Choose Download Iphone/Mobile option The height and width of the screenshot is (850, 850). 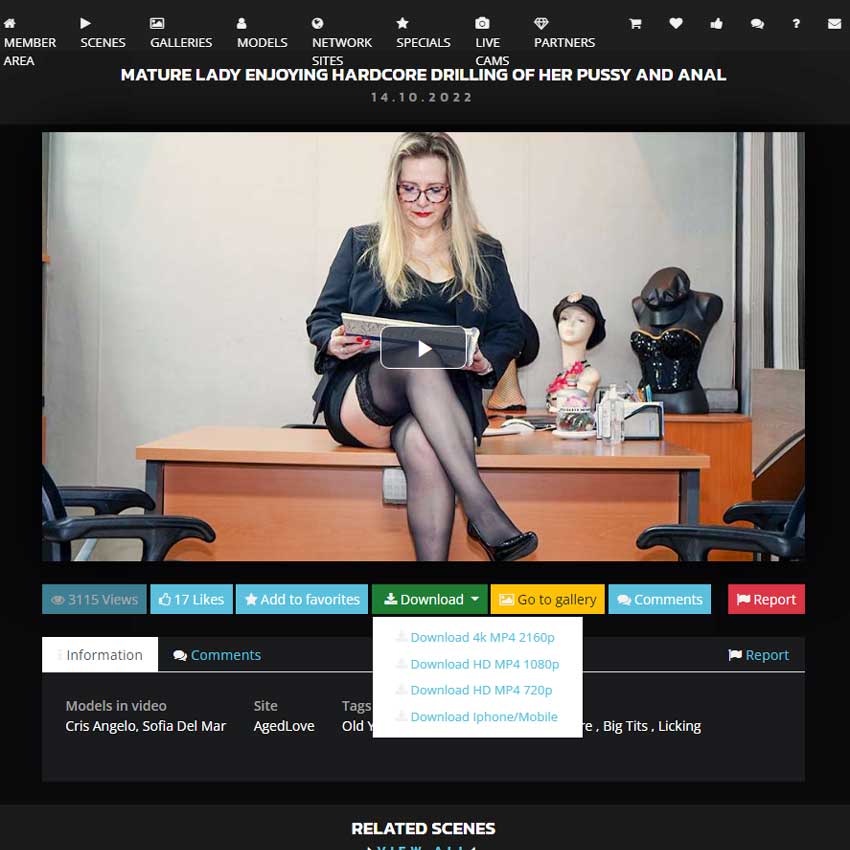click(478, 717)
